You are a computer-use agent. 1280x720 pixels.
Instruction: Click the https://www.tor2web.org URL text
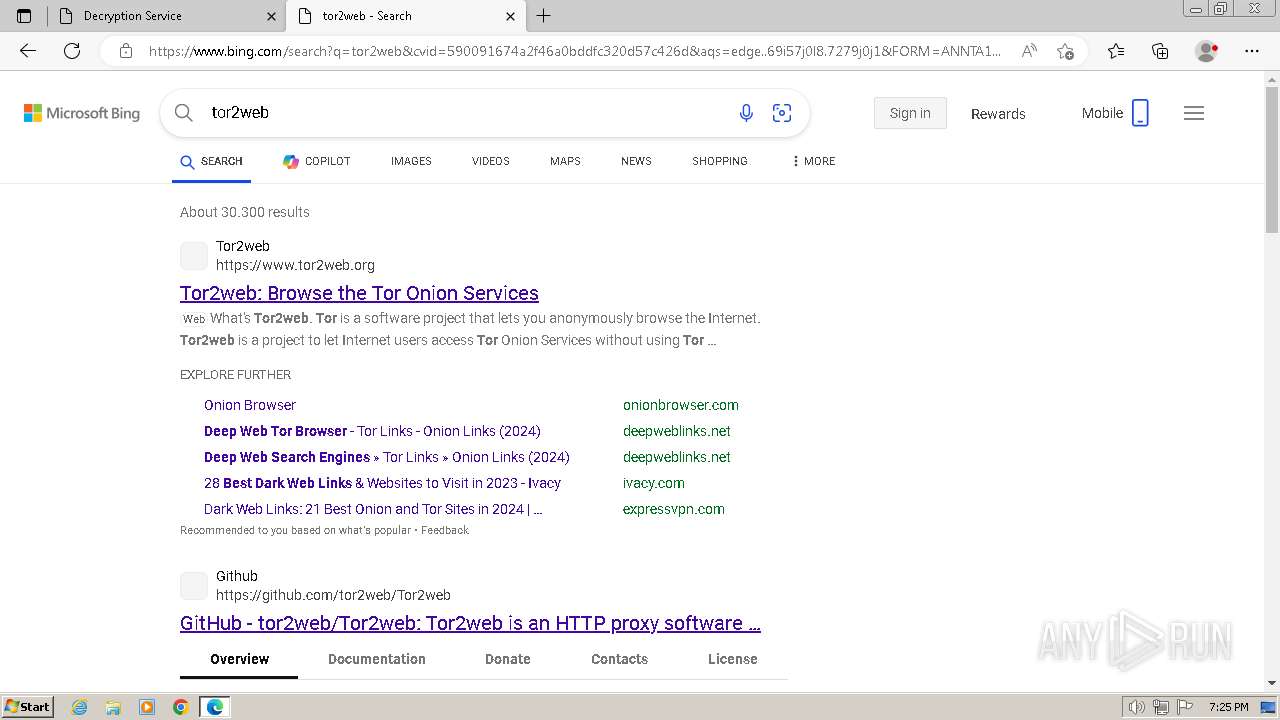pos(295,265)
